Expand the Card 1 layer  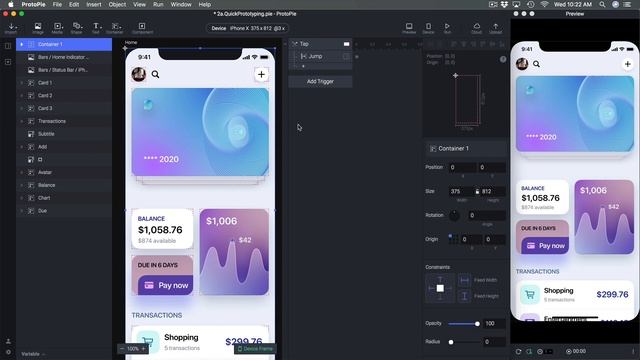pos(22,83)
